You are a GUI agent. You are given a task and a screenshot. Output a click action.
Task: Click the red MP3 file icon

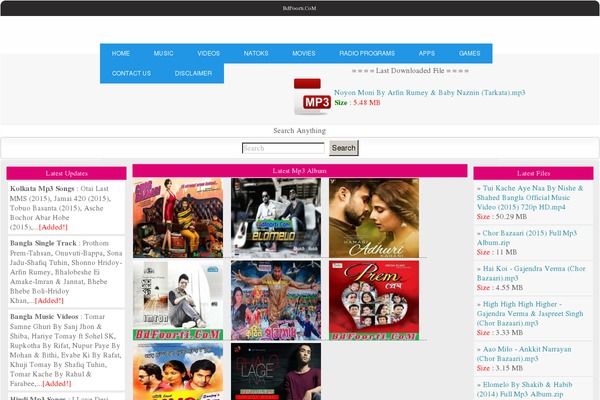tap(312, 97)
